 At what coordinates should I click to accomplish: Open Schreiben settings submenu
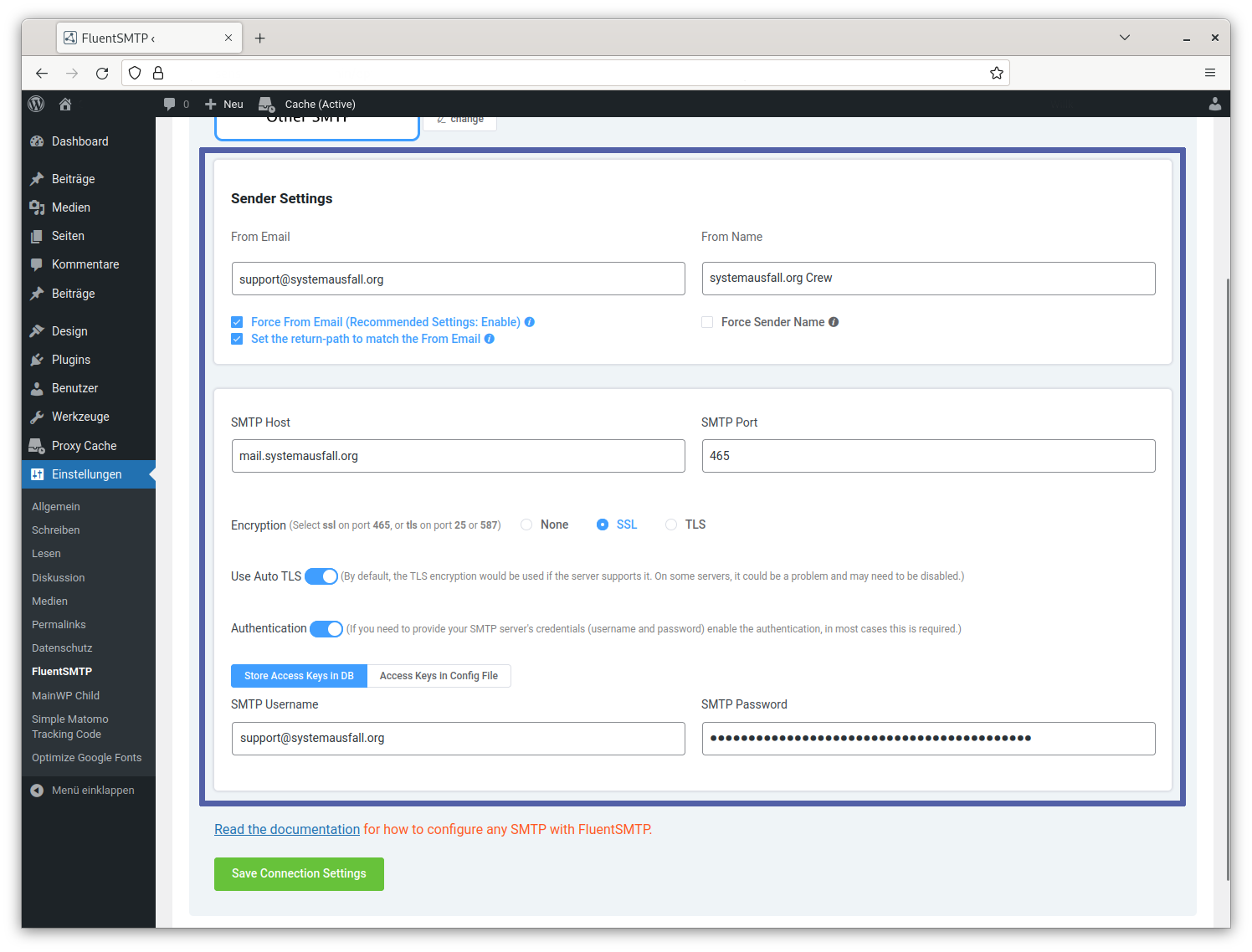coord(56,530)
